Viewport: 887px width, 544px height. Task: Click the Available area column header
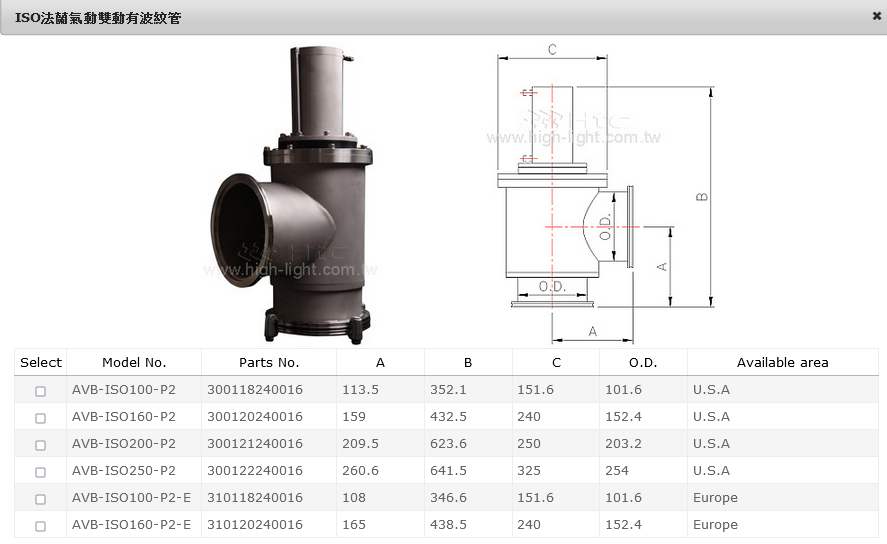[782, 362]
